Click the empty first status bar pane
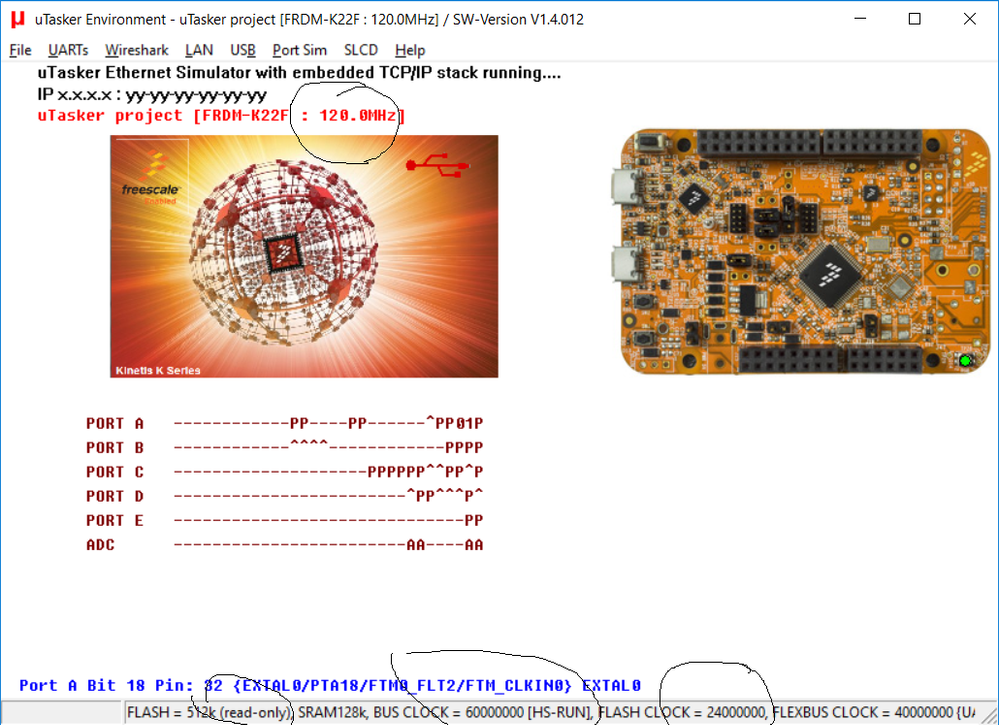This screenshot has width=999, height=725. pyautogui.click(x=61, y=712)
